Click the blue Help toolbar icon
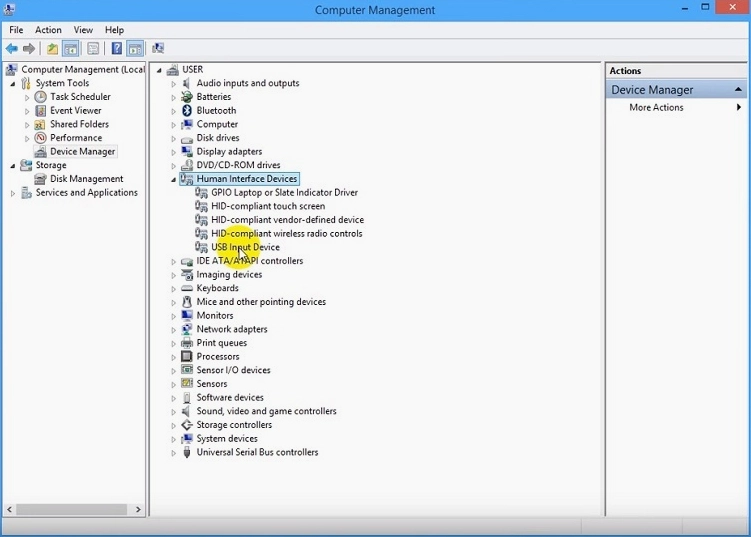The width and height of the screenshot is (751, 537). [116, 48]
